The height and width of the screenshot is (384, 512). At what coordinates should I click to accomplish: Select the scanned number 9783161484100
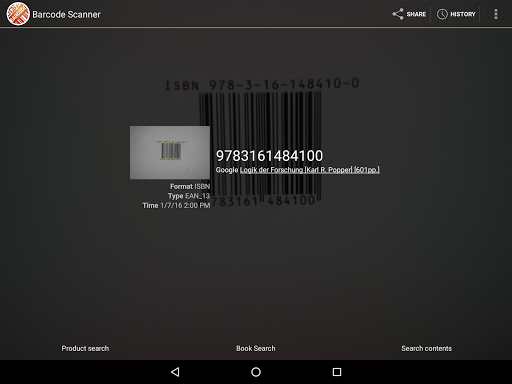(269, 156)
